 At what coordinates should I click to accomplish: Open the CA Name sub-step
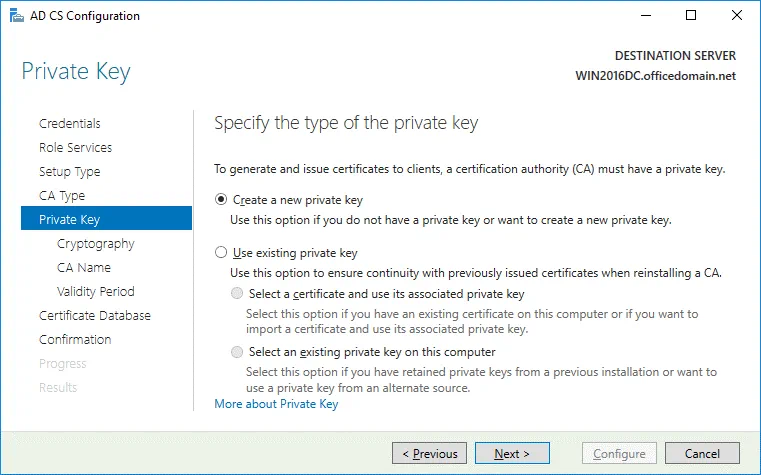coord(84,268)
